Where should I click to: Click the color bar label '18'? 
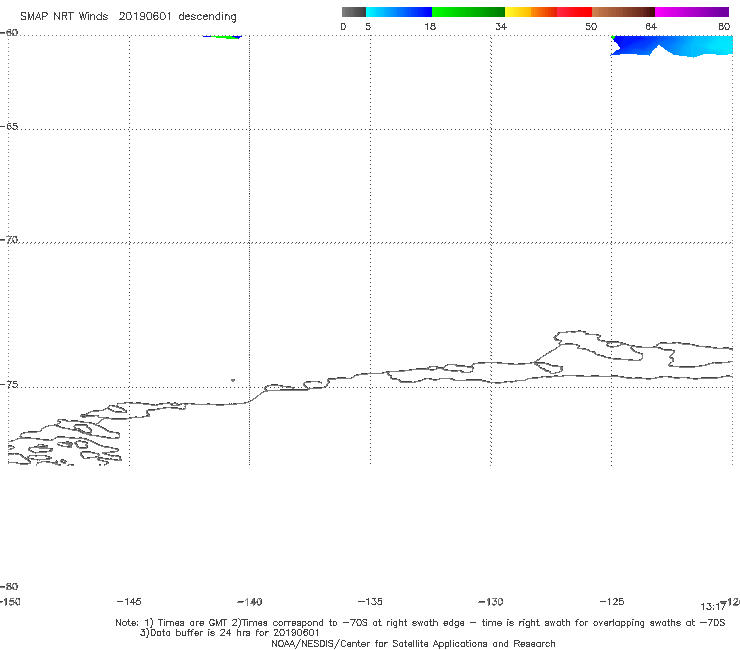coord(430,26)
